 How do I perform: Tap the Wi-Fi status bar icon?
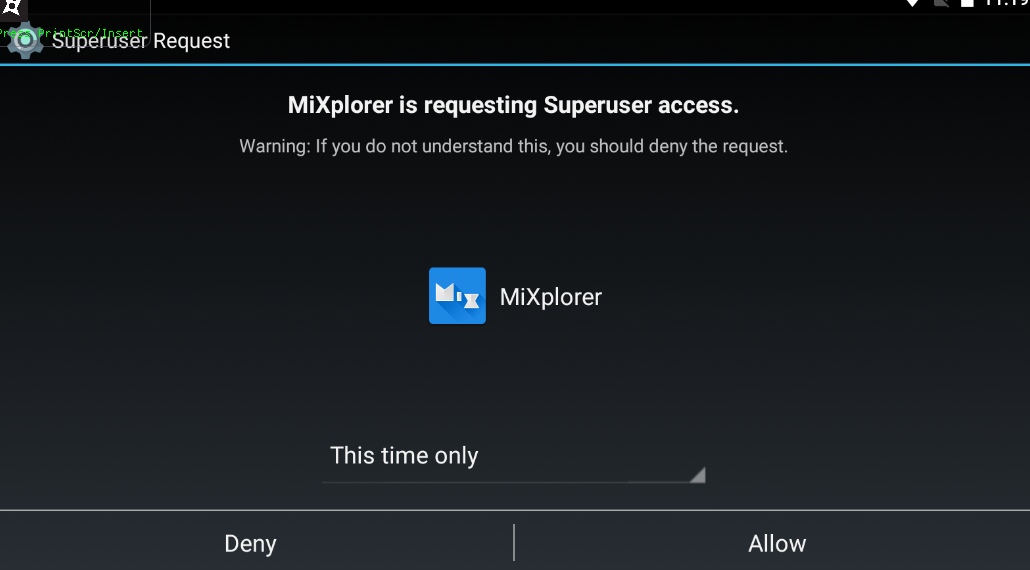912,3
